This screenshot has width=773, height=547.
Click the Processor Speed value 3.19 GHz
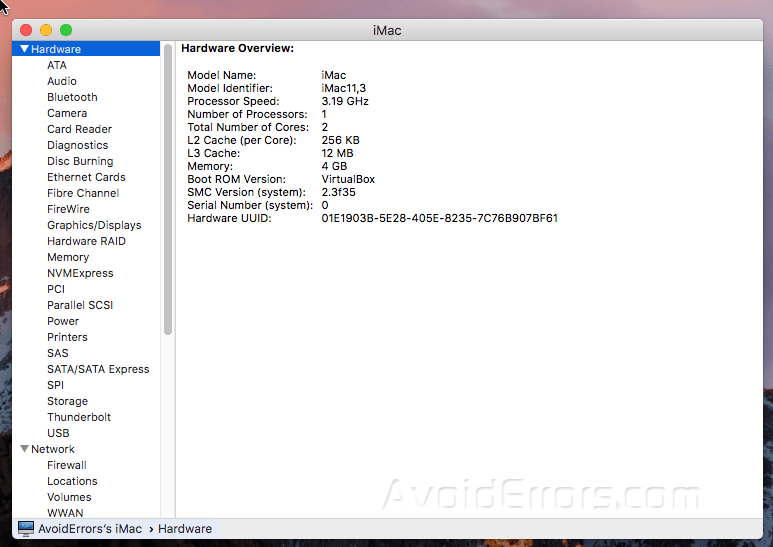coord(345,101)
